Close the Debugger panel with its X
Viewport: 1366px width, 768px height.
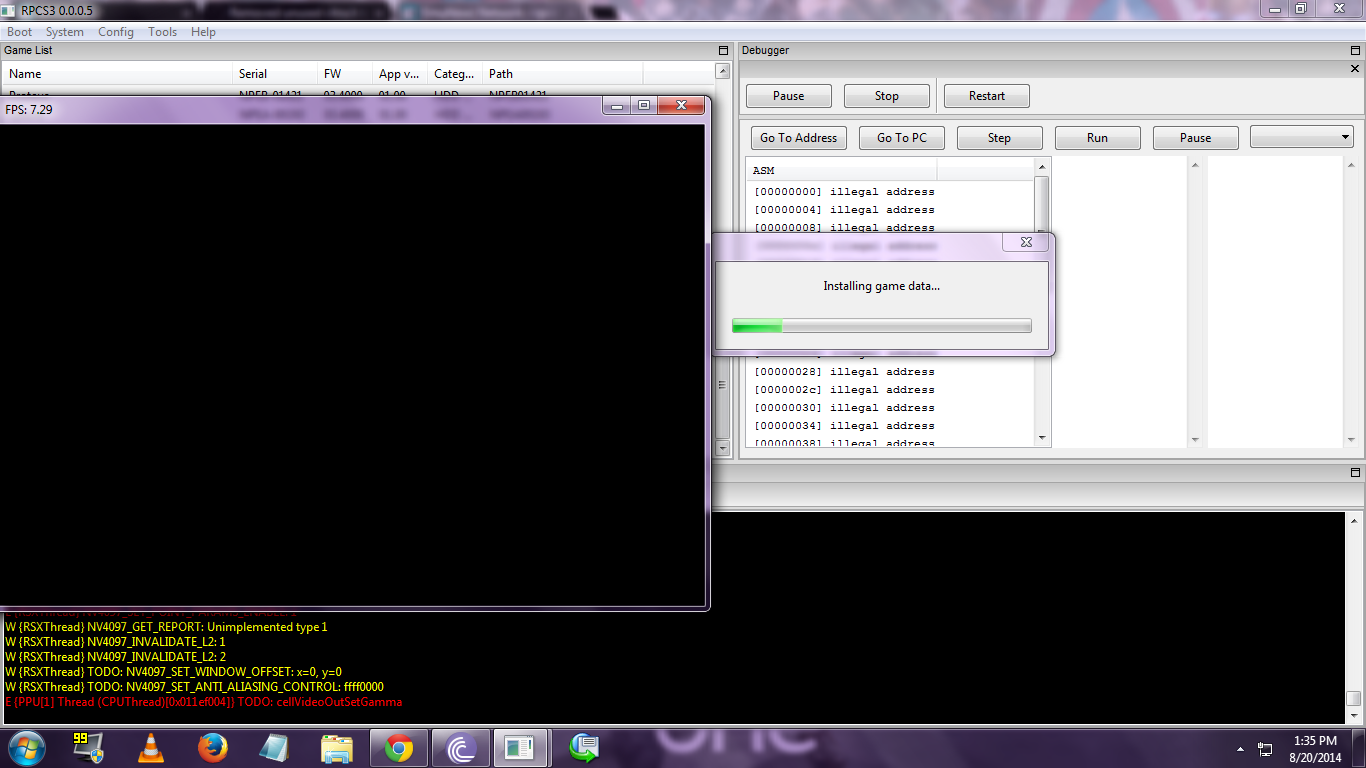1355,69
